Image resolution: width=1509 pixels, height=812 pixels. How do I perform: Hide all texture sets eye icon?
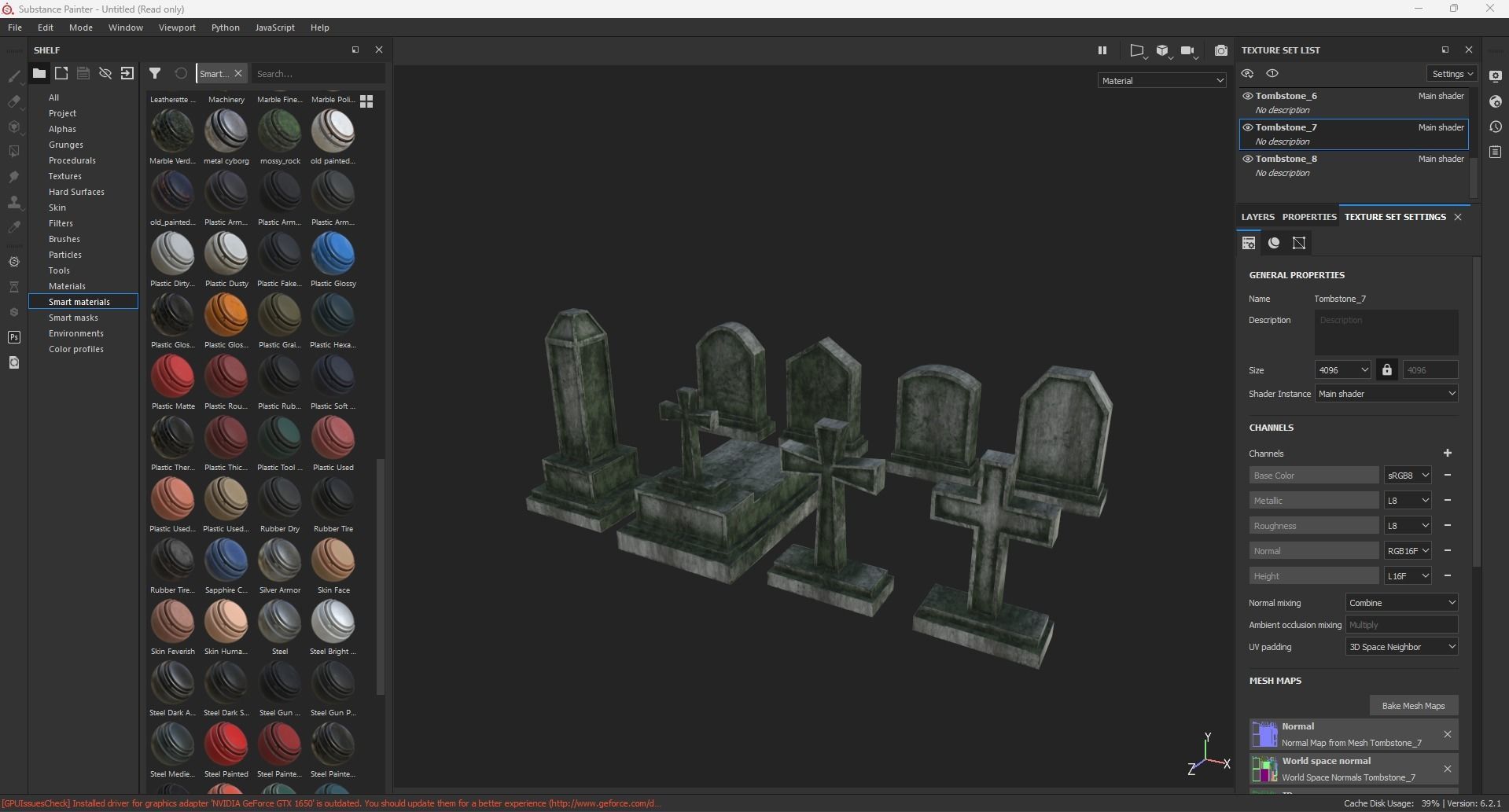[1247, 74]
